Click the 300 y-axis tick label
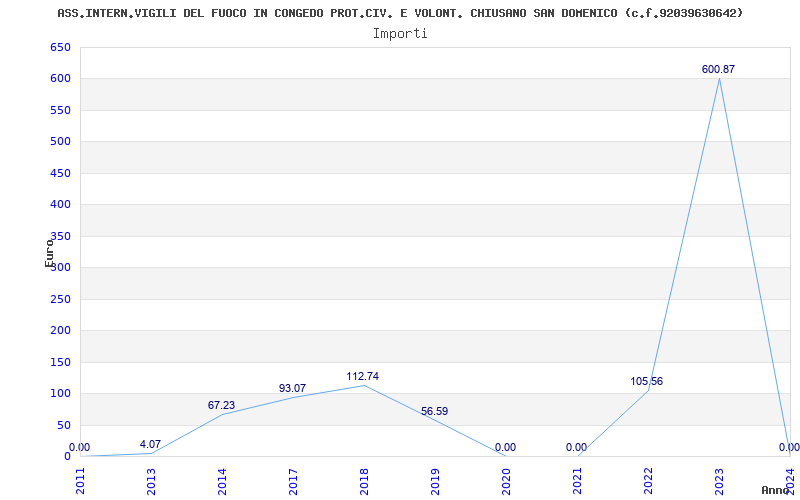800x500 pixels. tap(60, 267)
